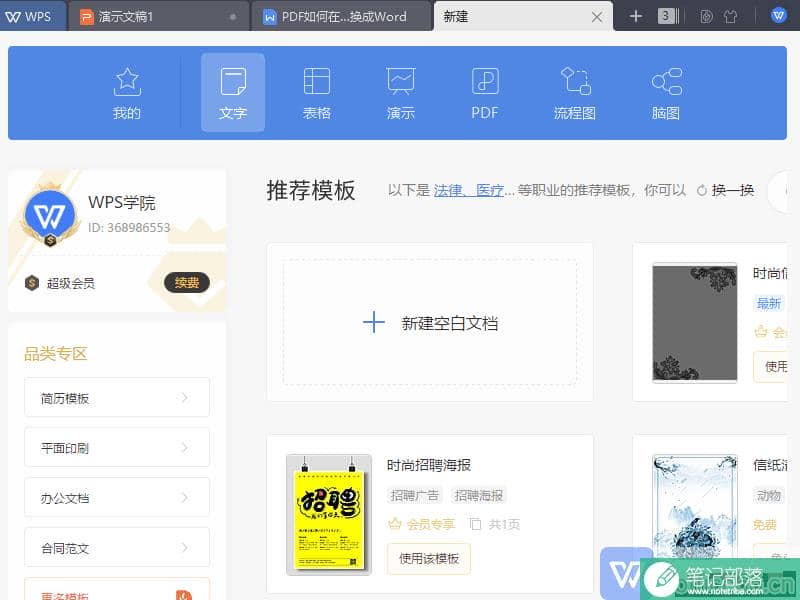The image size is (800, 600).
Task: Click the 推荐模板 heading
Action: 311,190
